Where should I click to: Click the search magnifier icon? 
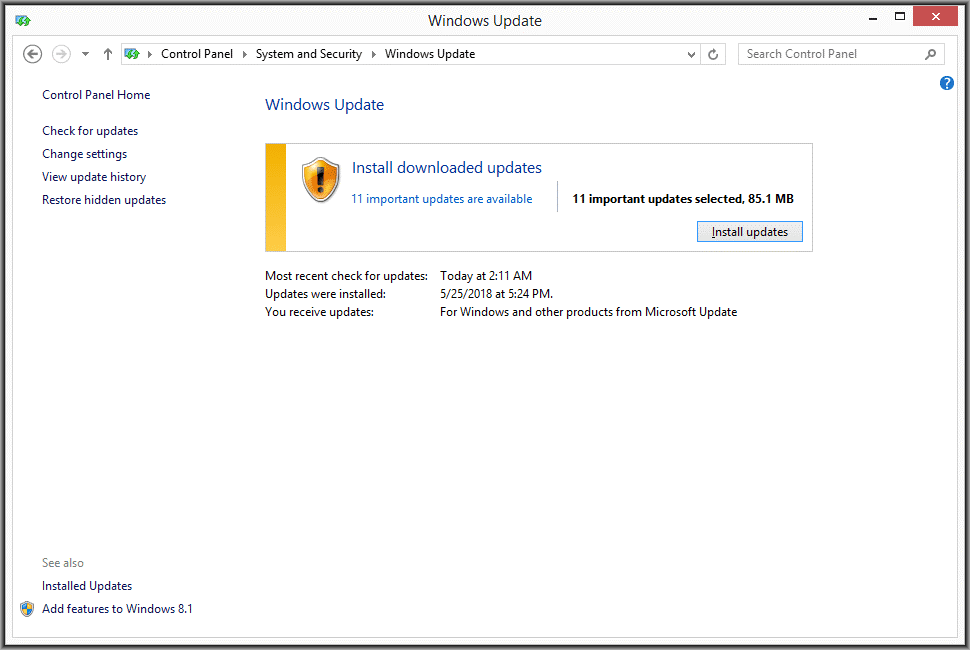click(930, 54)
